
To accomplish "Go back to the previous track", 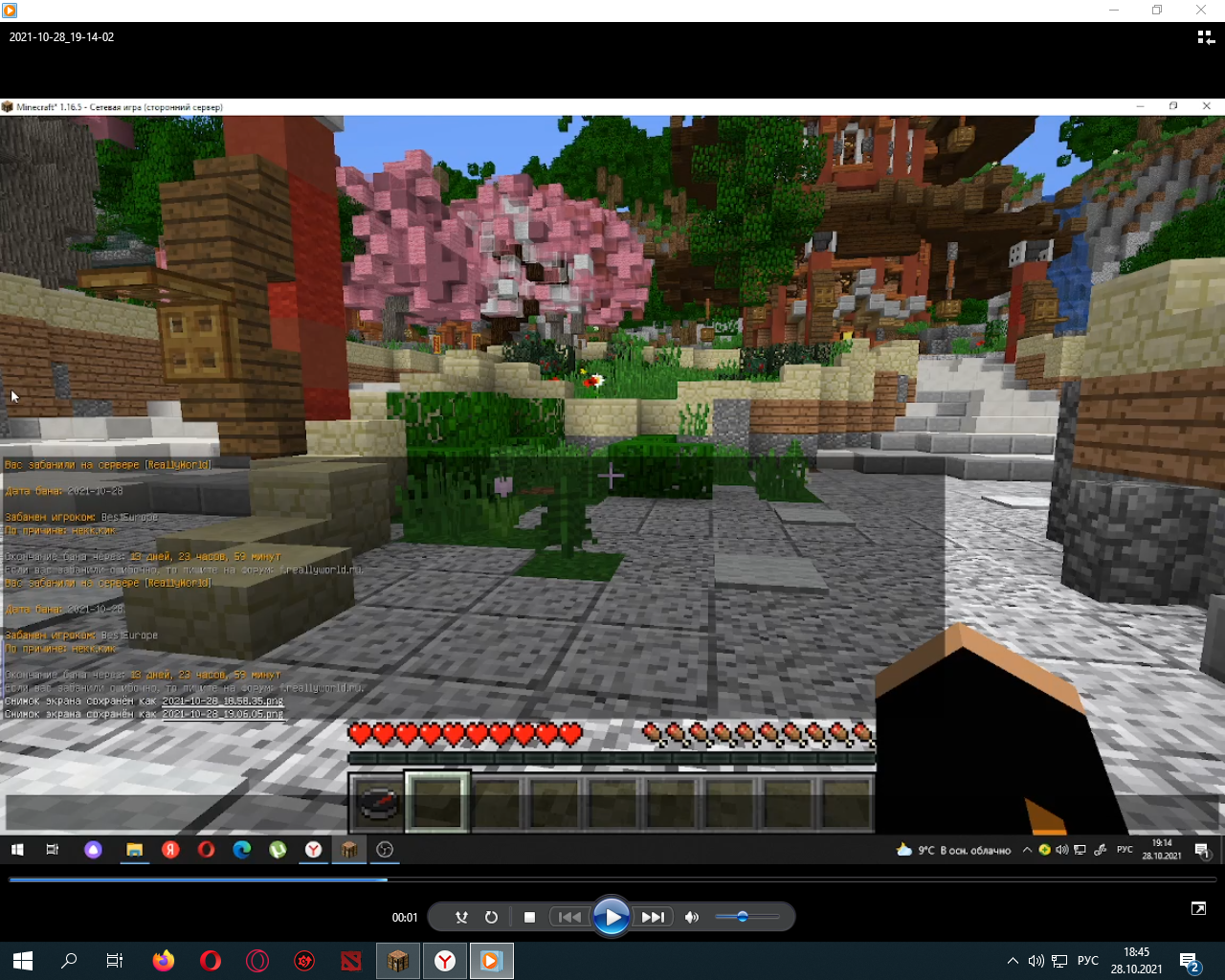I will point(569,917).
